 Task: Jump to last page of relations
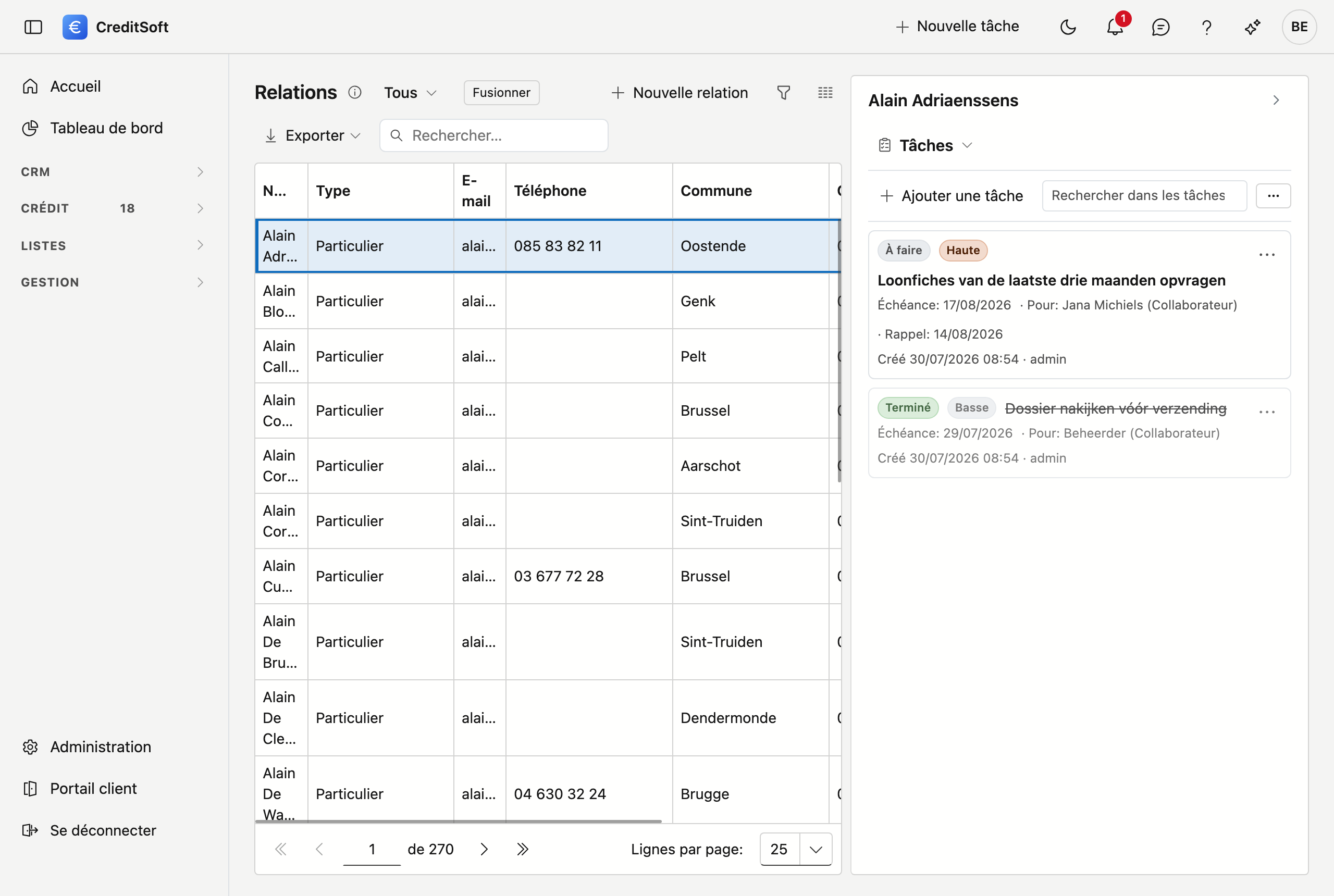click(523, 849)
